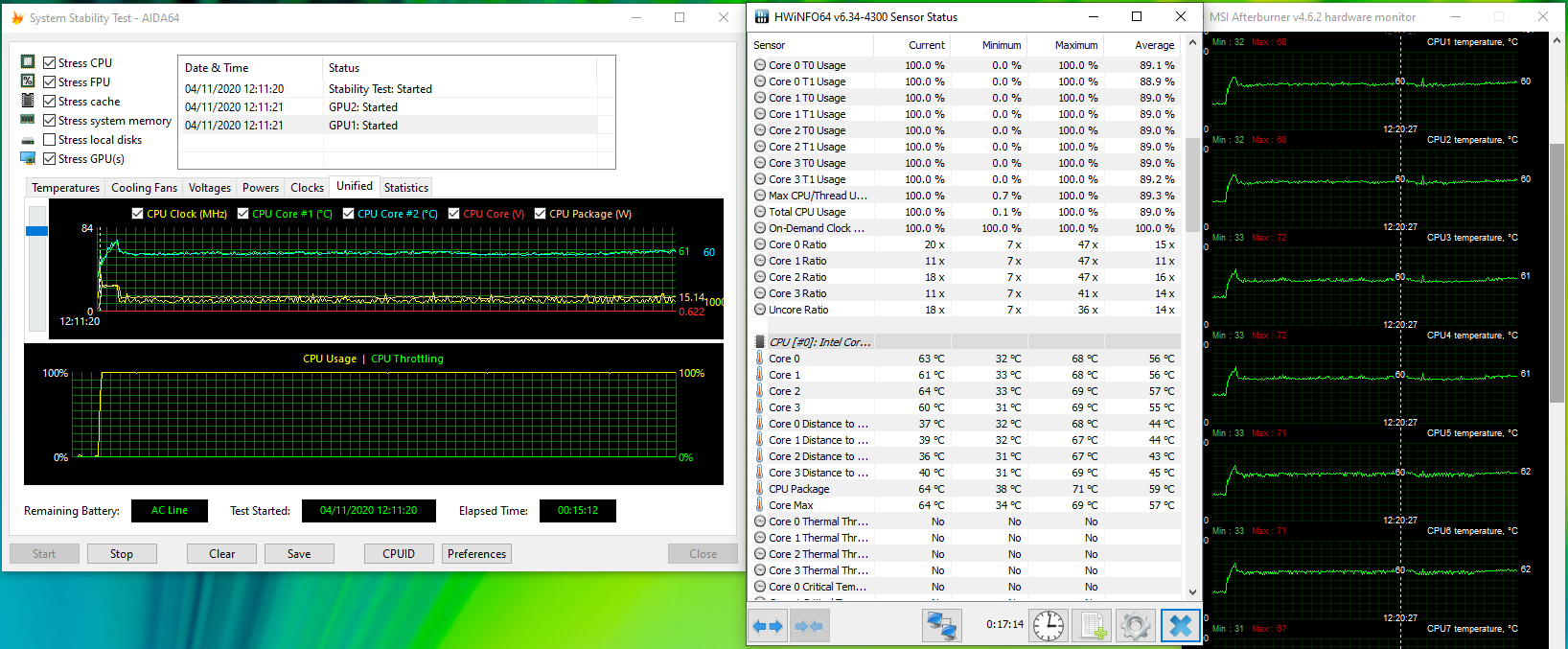This screenshot has width=1568, height=649.
Task: Close sensors with the blue X icon
Action: coord(1181,626)
